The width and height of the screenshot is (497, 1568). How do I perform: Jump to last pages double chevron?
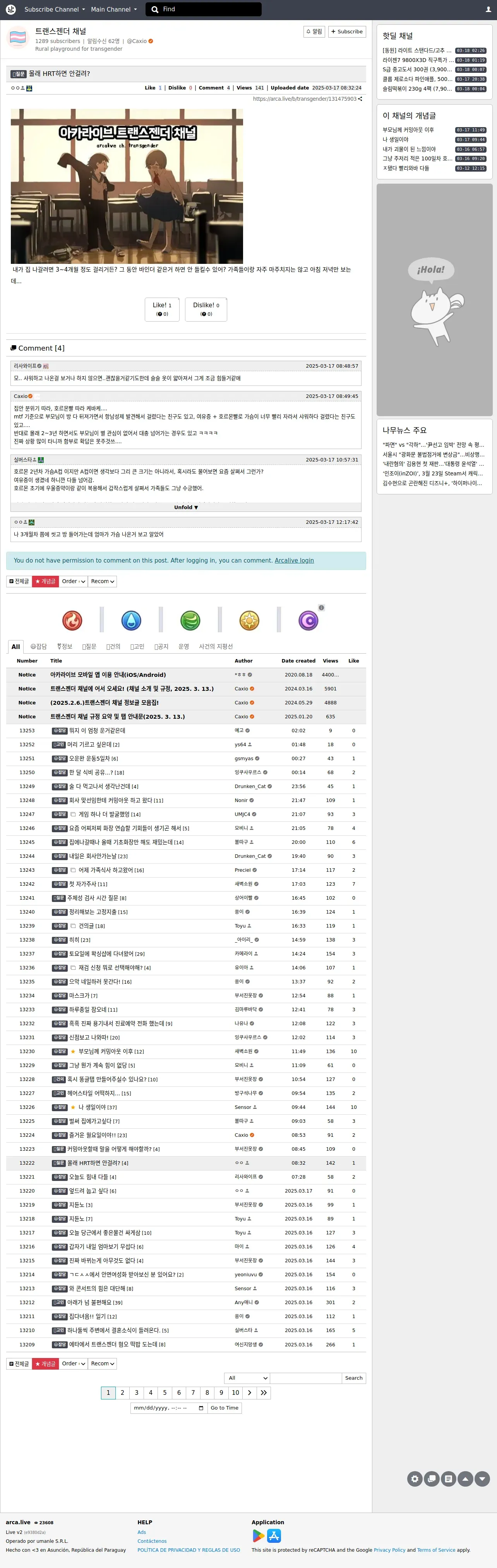tap(264, 1393)
